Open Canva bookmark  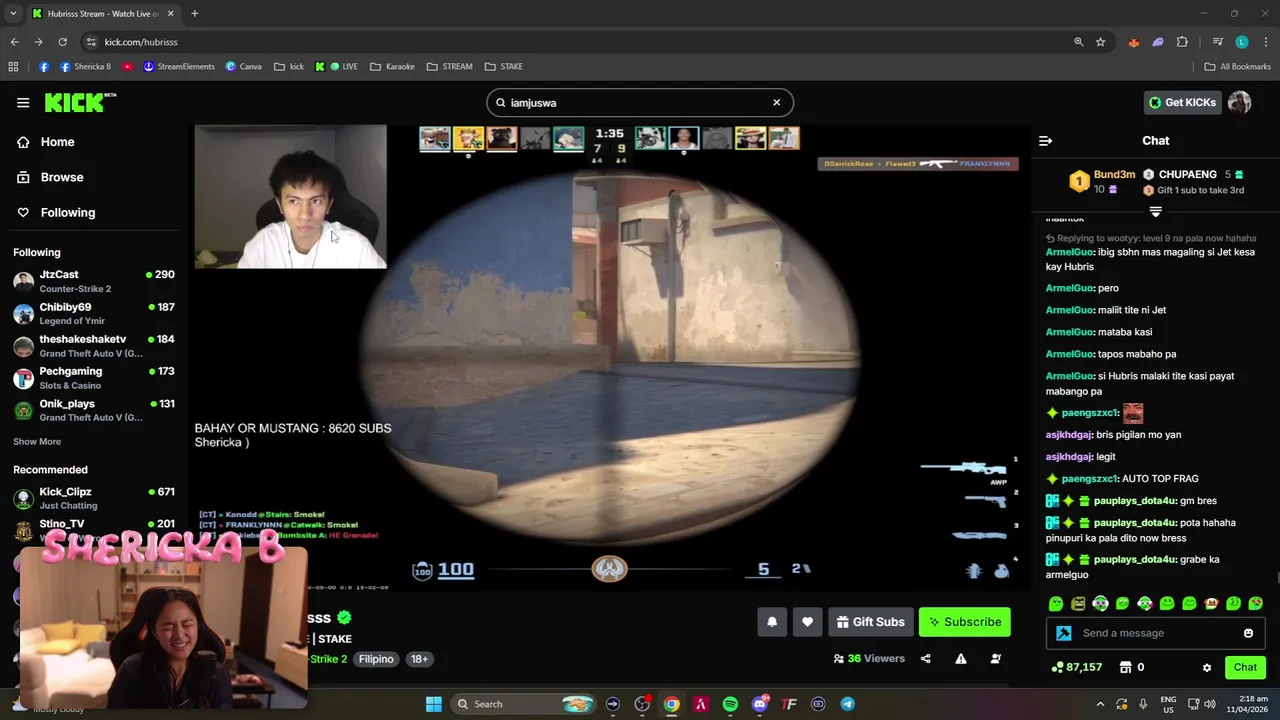tap(243, 67)
